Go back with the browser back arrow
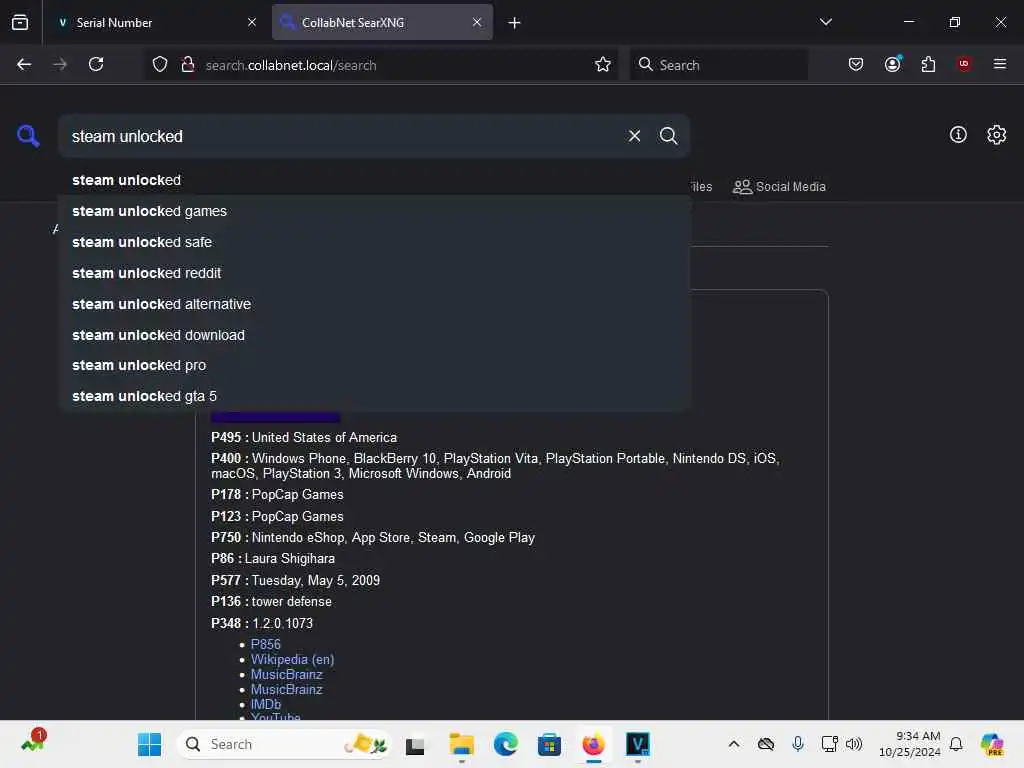This screenshot has width=1024, height=768. tap(24, 64)
